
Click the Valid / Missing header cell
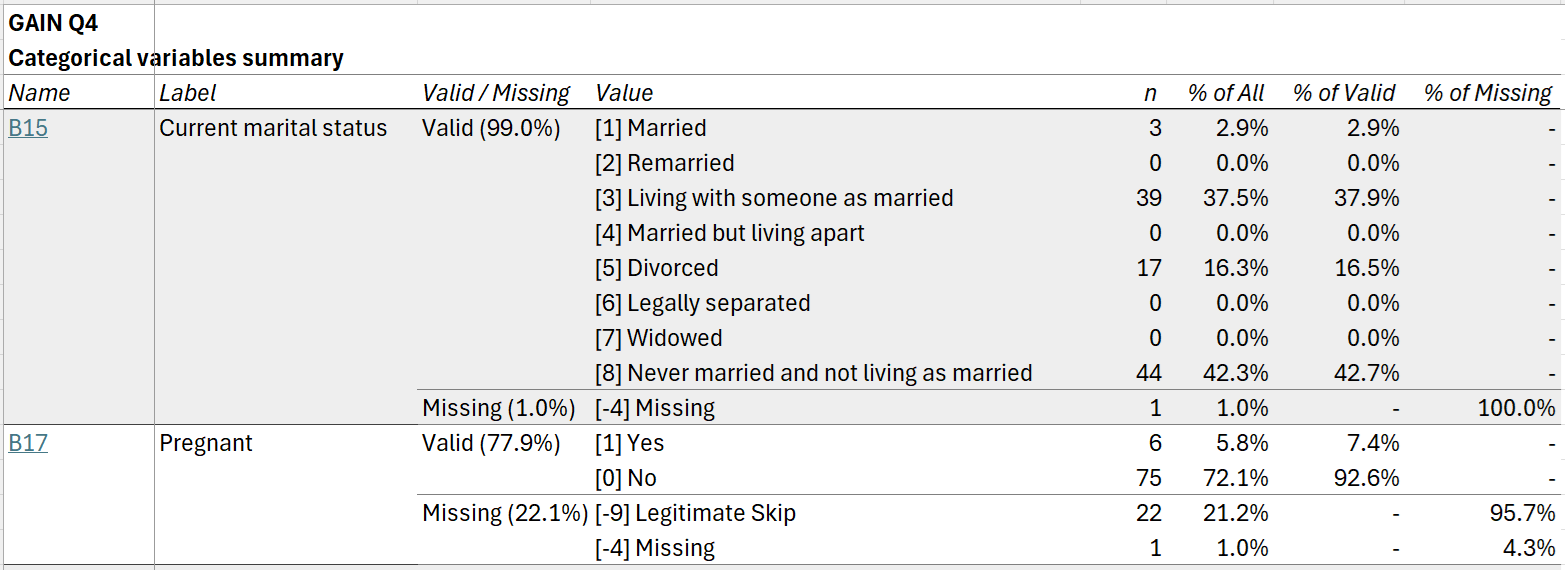[496, 93]
